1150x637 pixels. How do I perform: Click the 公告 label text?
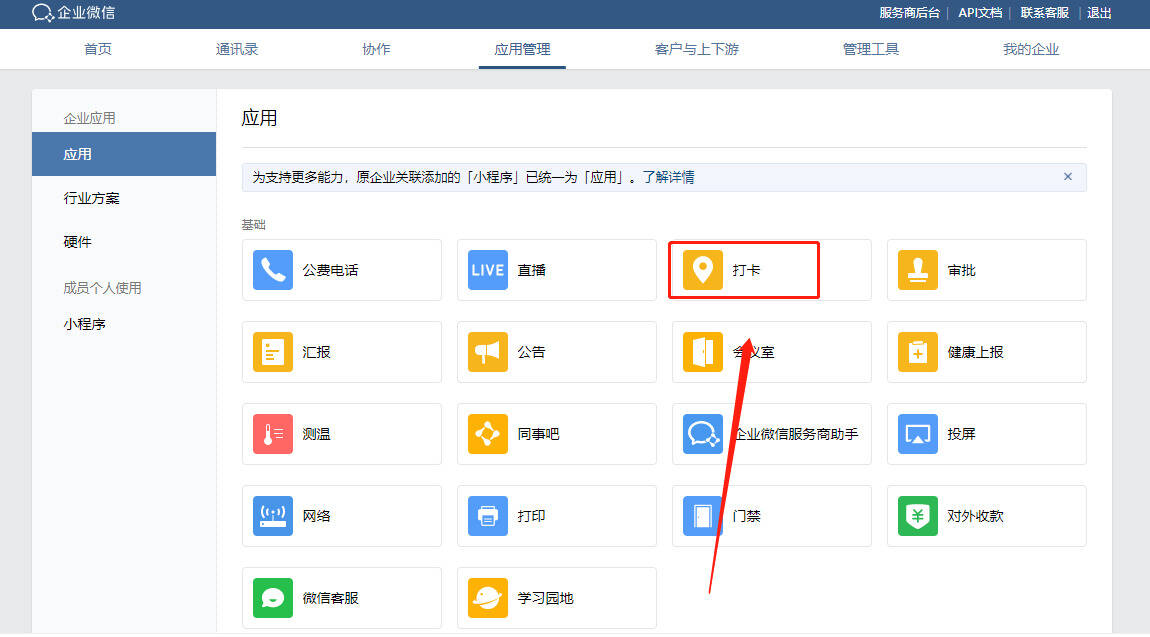click(532, 353)
